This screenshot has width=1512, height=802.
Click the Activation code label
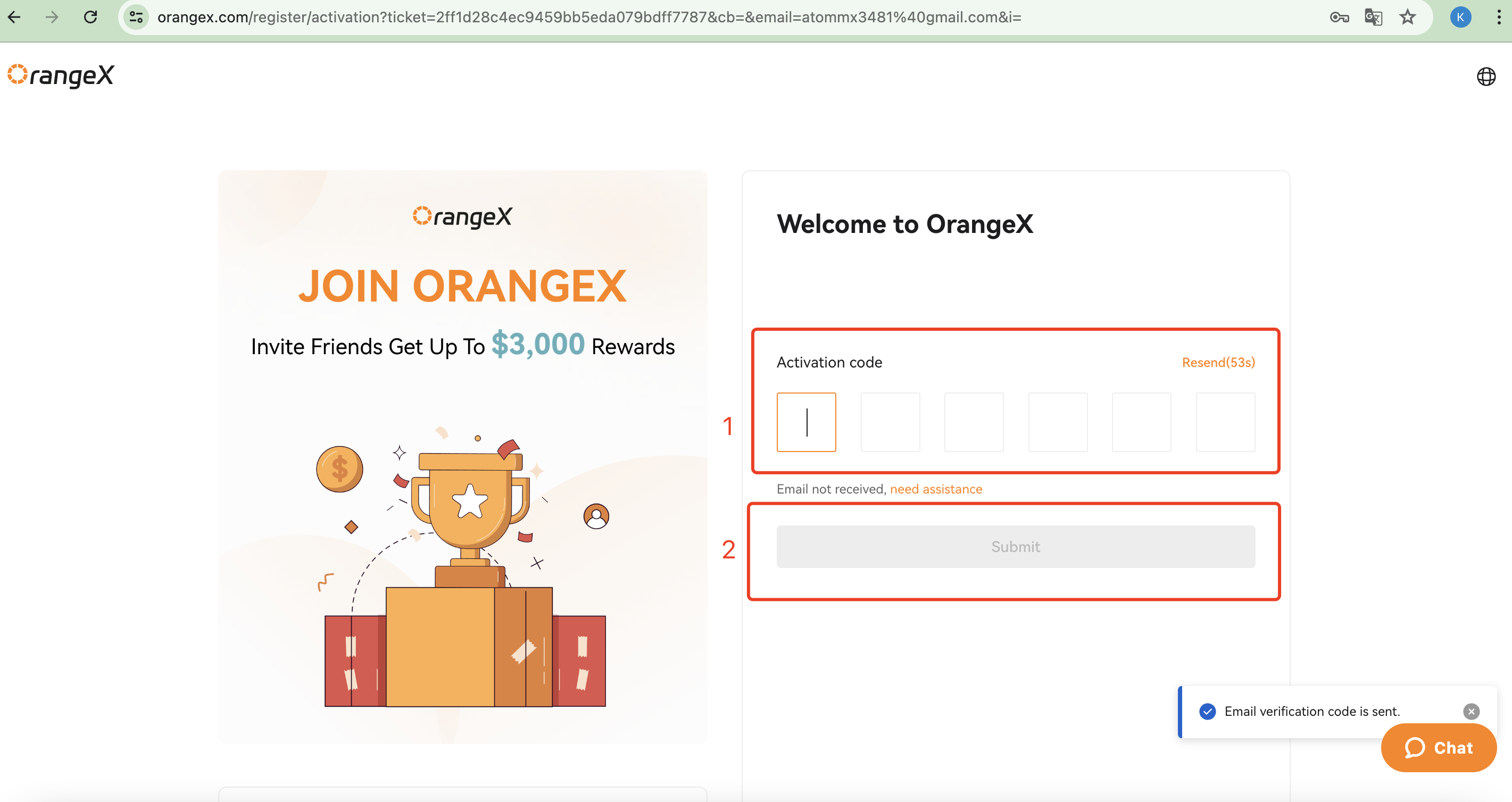829,363
